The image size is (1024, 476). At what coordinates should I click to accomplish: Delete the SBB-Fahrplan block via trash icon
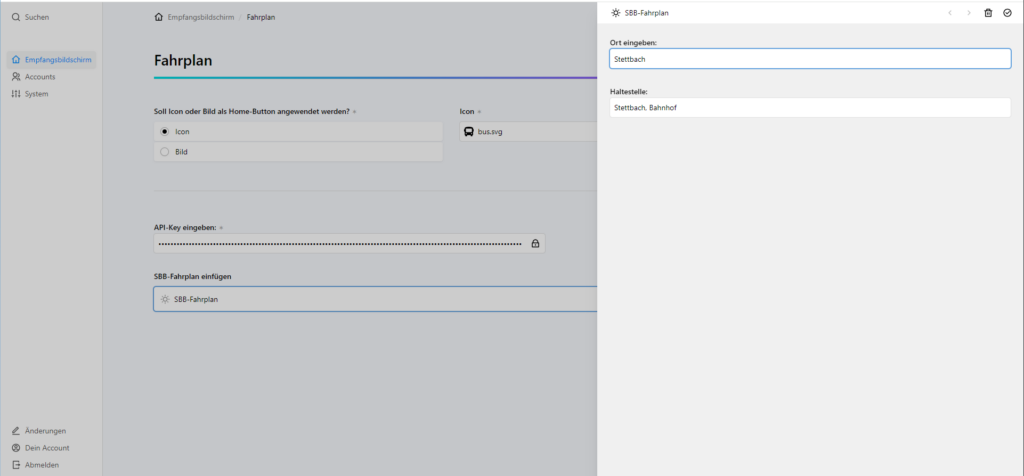tap(988, 12)
